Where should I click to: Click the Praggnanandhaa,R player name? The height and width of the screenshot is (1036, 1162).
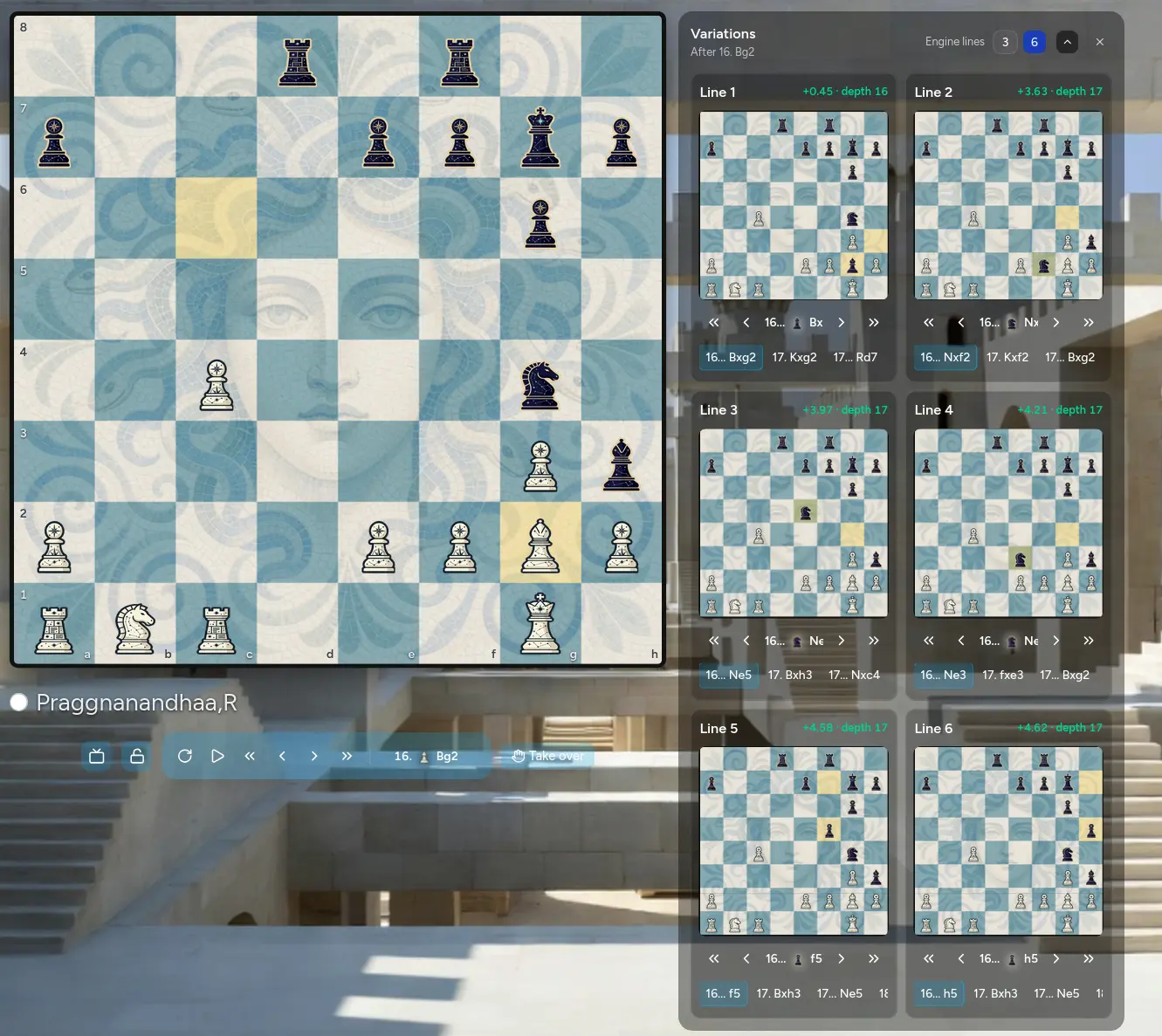click(x=137, y=703)
